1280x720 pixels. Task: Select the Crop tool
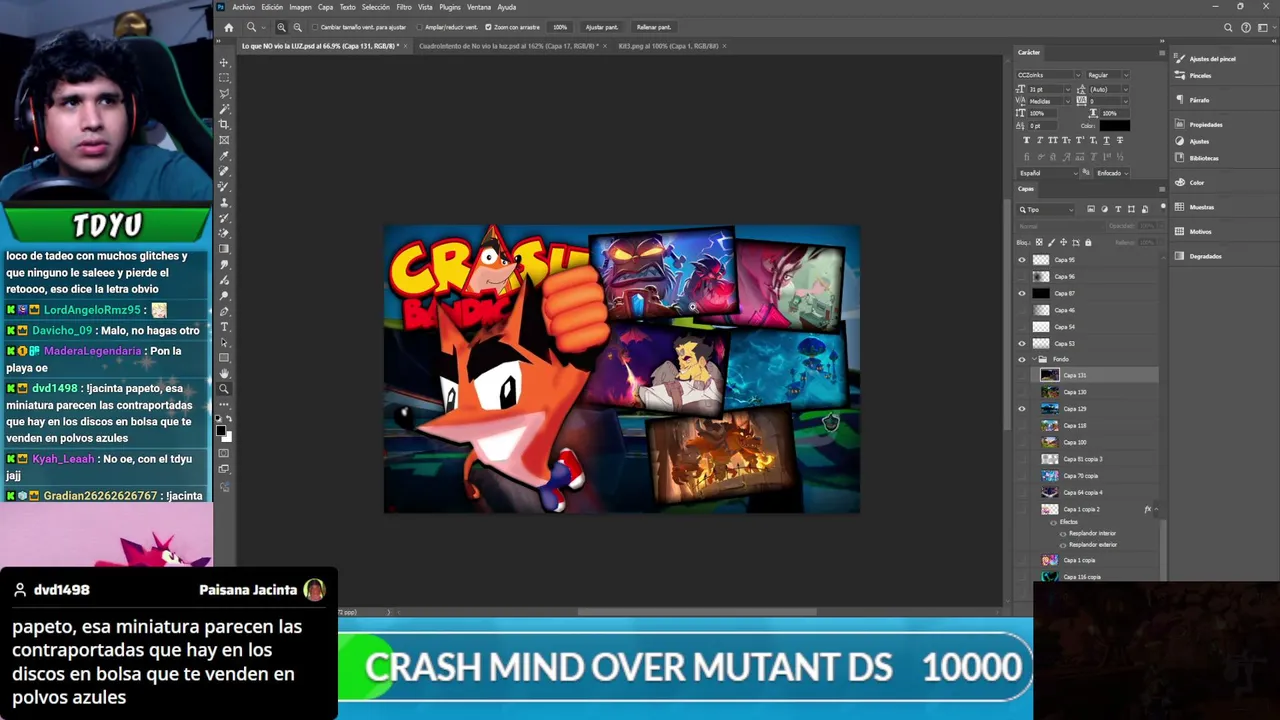pyautogui.click(x=224, y=124)
